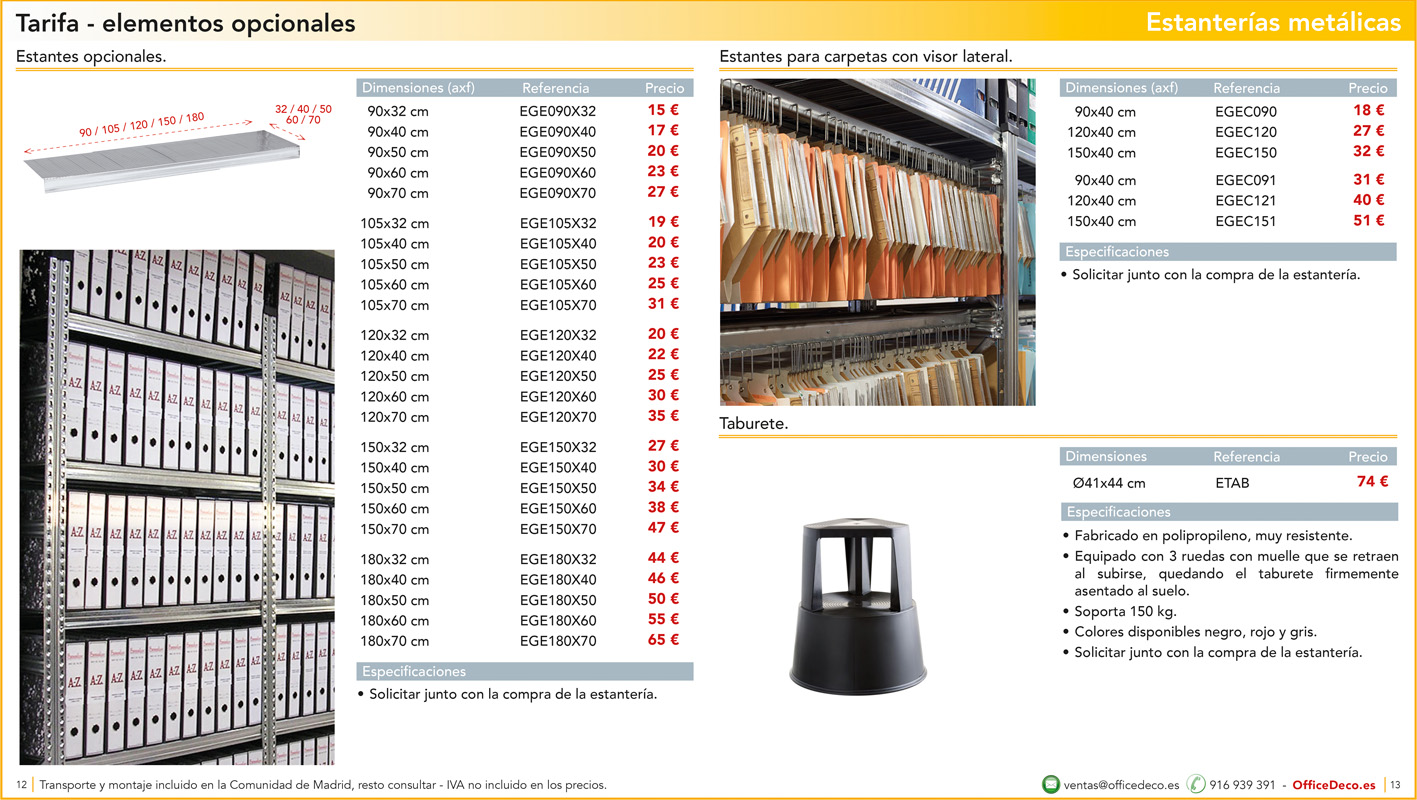Click the 65 € price for EGE180X70
The image size is (1417, 800).
tap(663, 639)
